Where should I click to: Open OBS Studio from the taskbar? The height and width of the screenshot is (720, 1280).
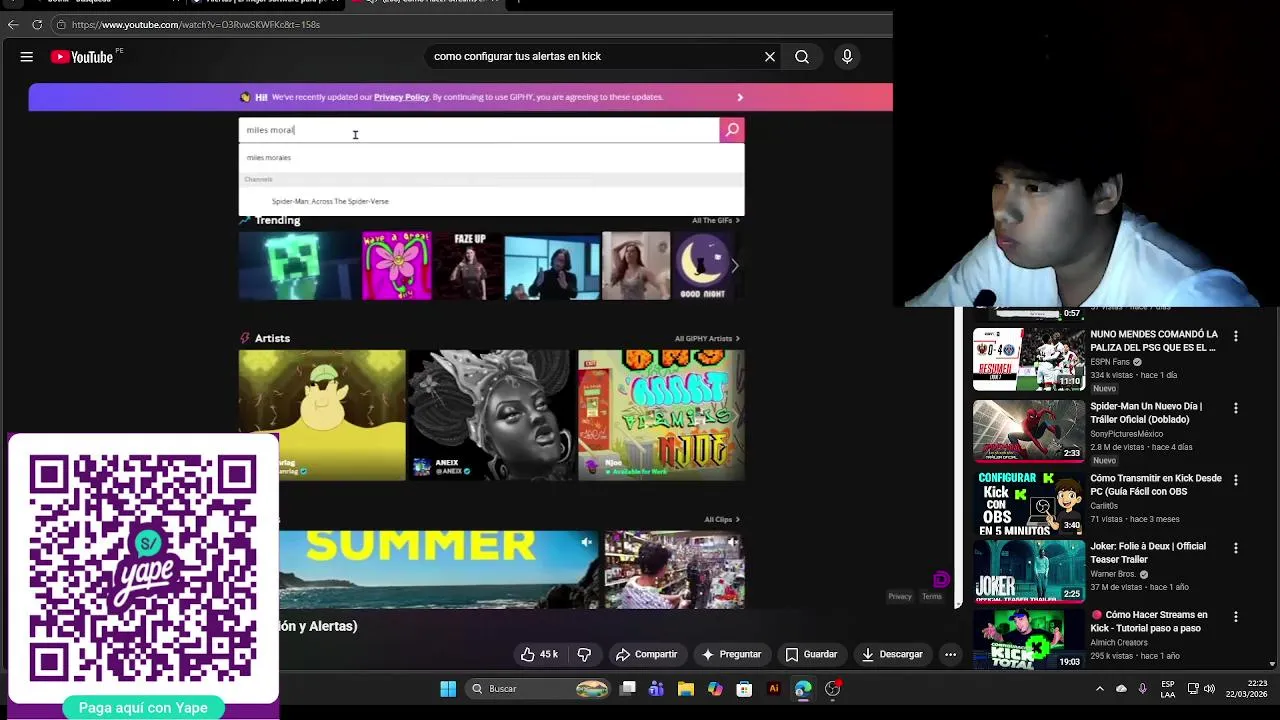832,689
